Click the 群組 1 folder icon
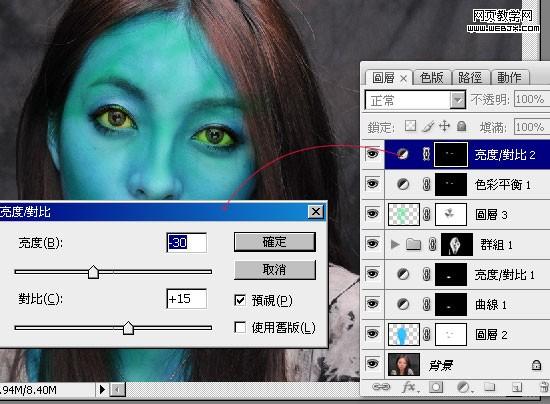This screenshot has width=550, height=404. click(x=413, y=244)
